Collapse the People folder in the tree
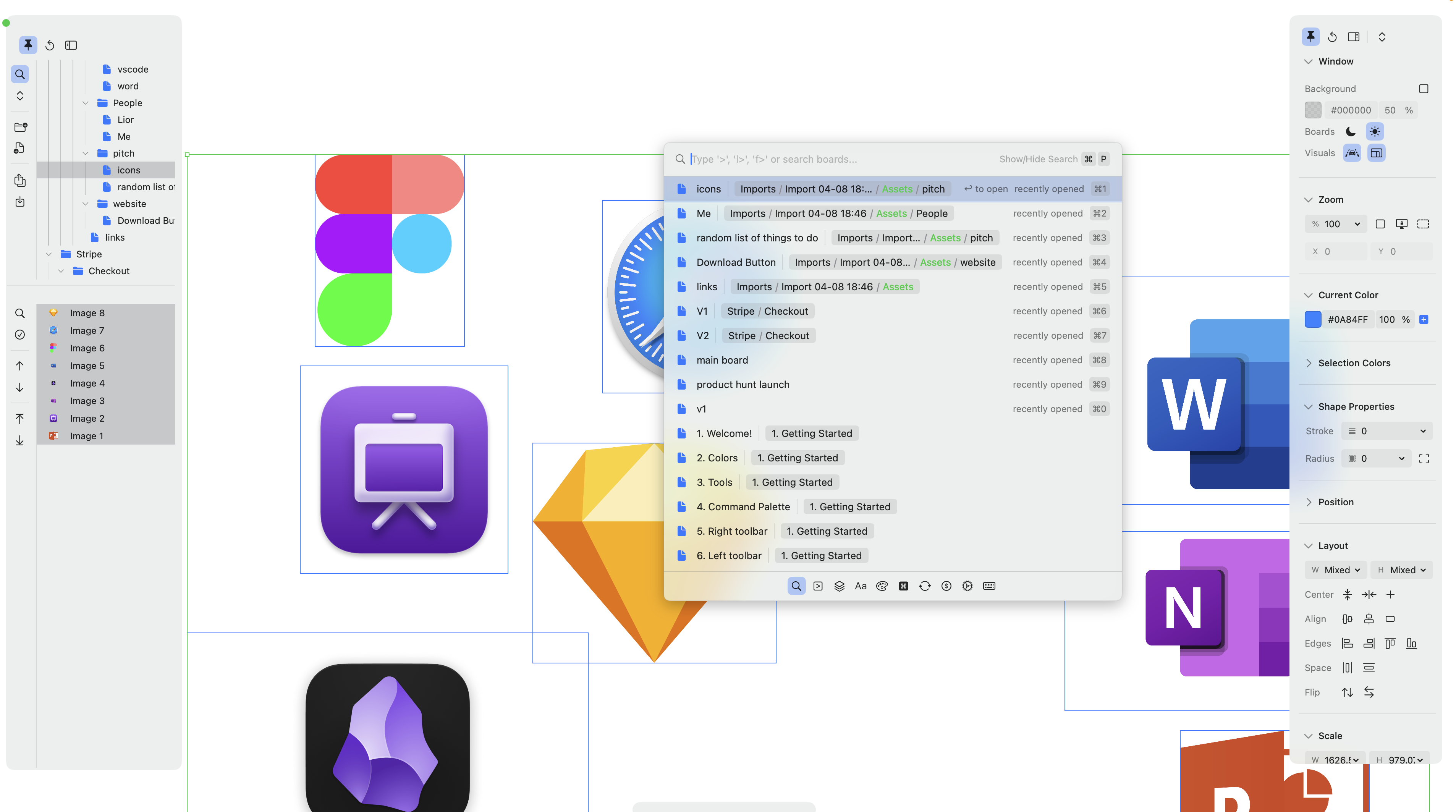This screenshot has height=812, width=1456. [x=85, y=103]
